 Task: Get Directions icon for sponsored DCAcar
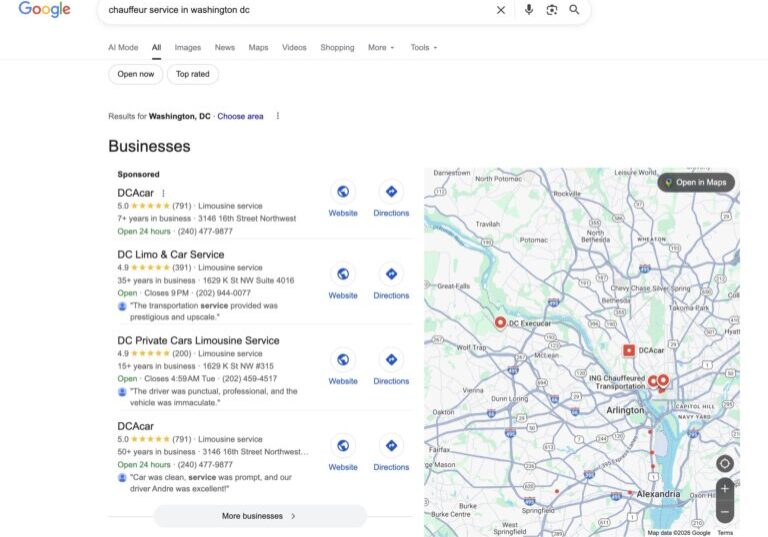click(x=391, y=192)
